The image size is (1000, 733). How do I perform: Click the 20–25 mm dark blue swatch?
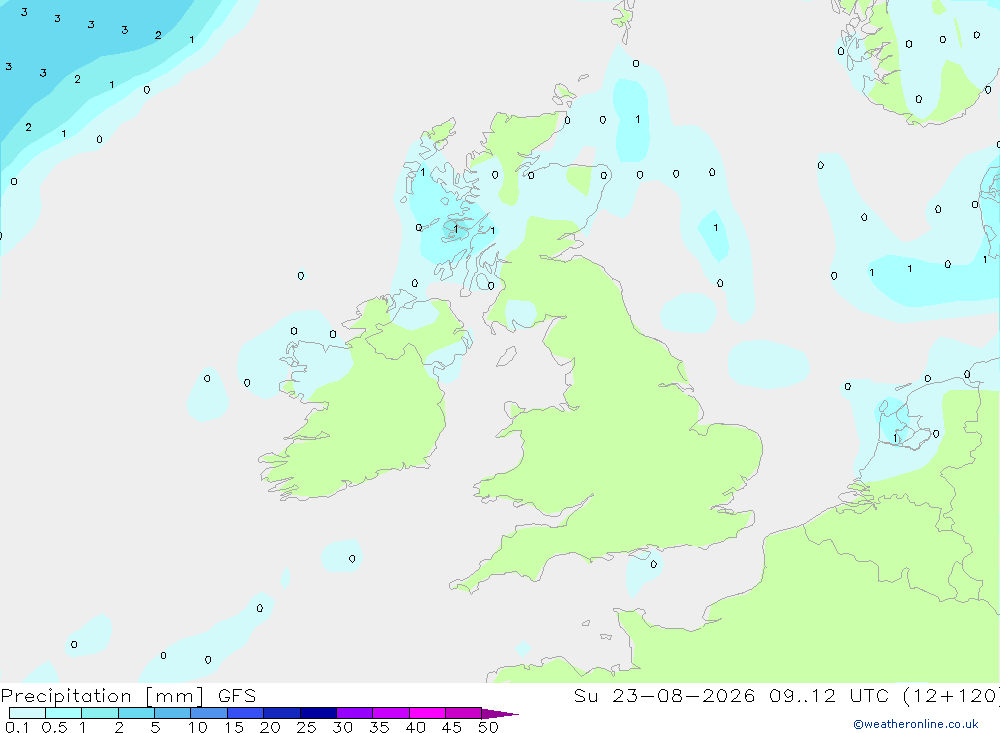coord(282,713)
